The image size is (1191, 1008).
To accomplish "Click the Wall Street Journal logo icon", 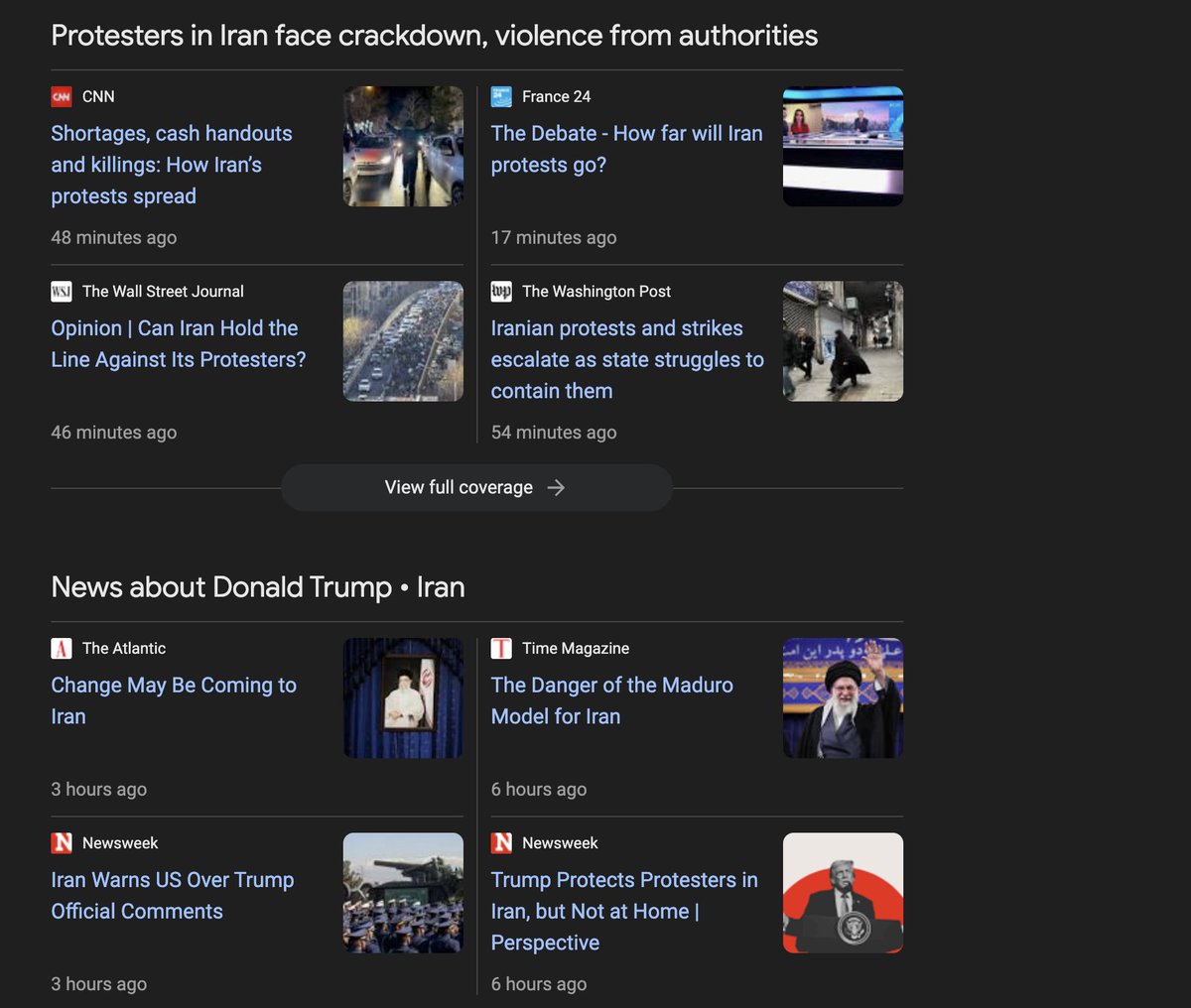I will pos(62,291).
